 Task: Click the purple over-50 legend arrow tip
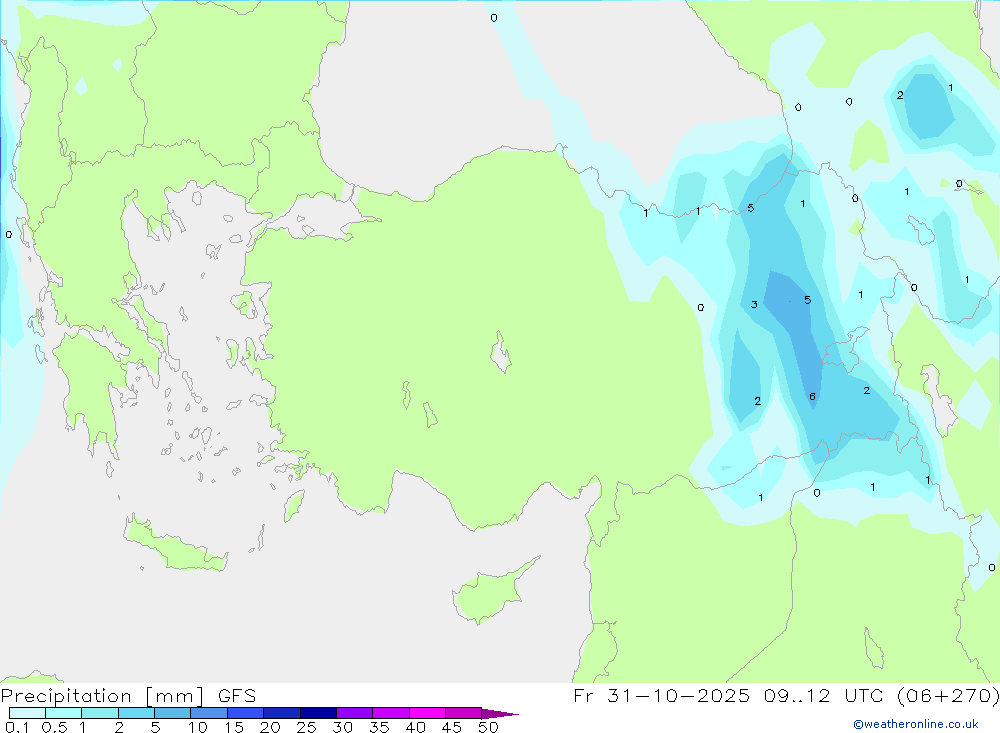coord(501,714)
